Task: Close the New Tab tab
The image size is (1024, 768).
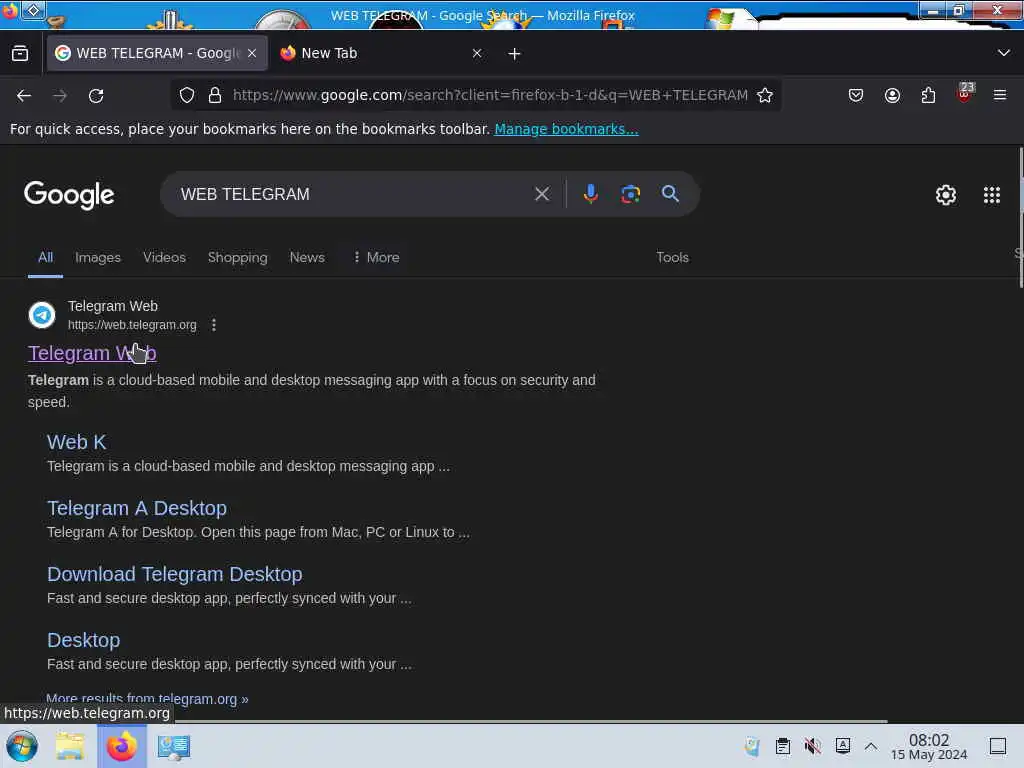Action: click(x=477, y=53)
